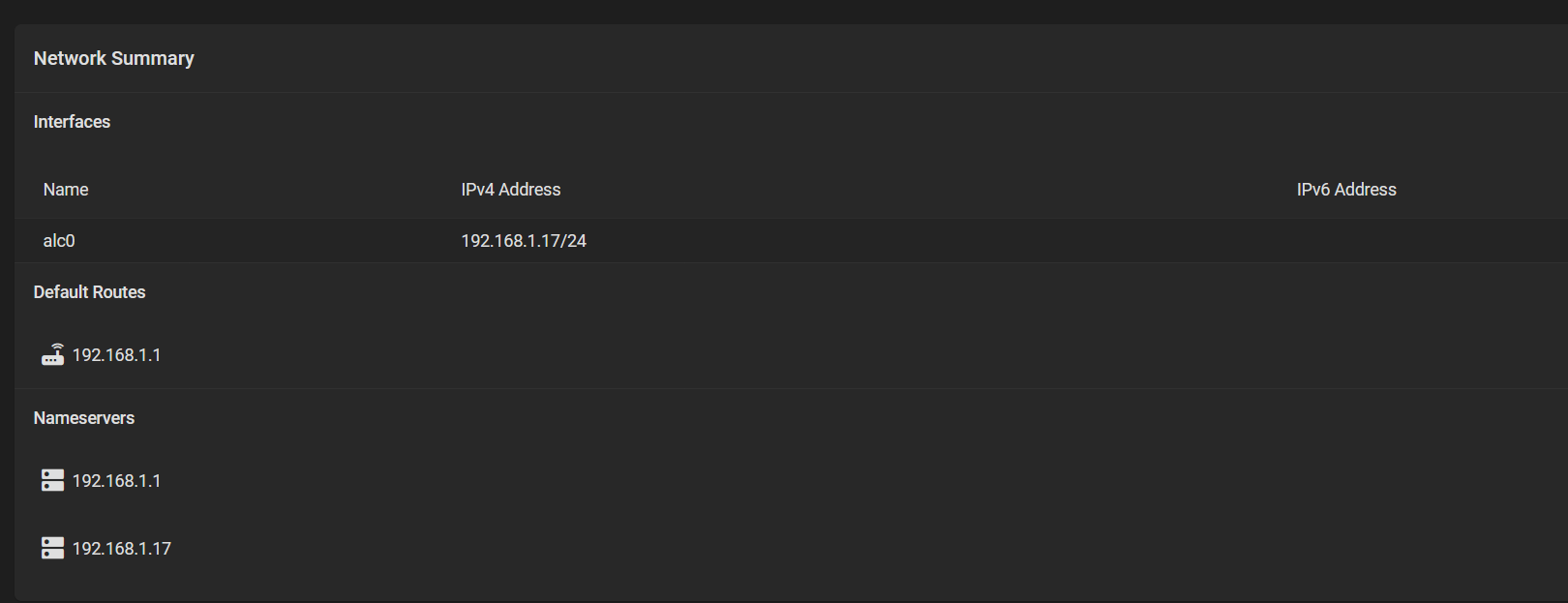Click the IPv6 Address column header
This screenshot has height=603, width=1568.
[x=1345, y=190]
